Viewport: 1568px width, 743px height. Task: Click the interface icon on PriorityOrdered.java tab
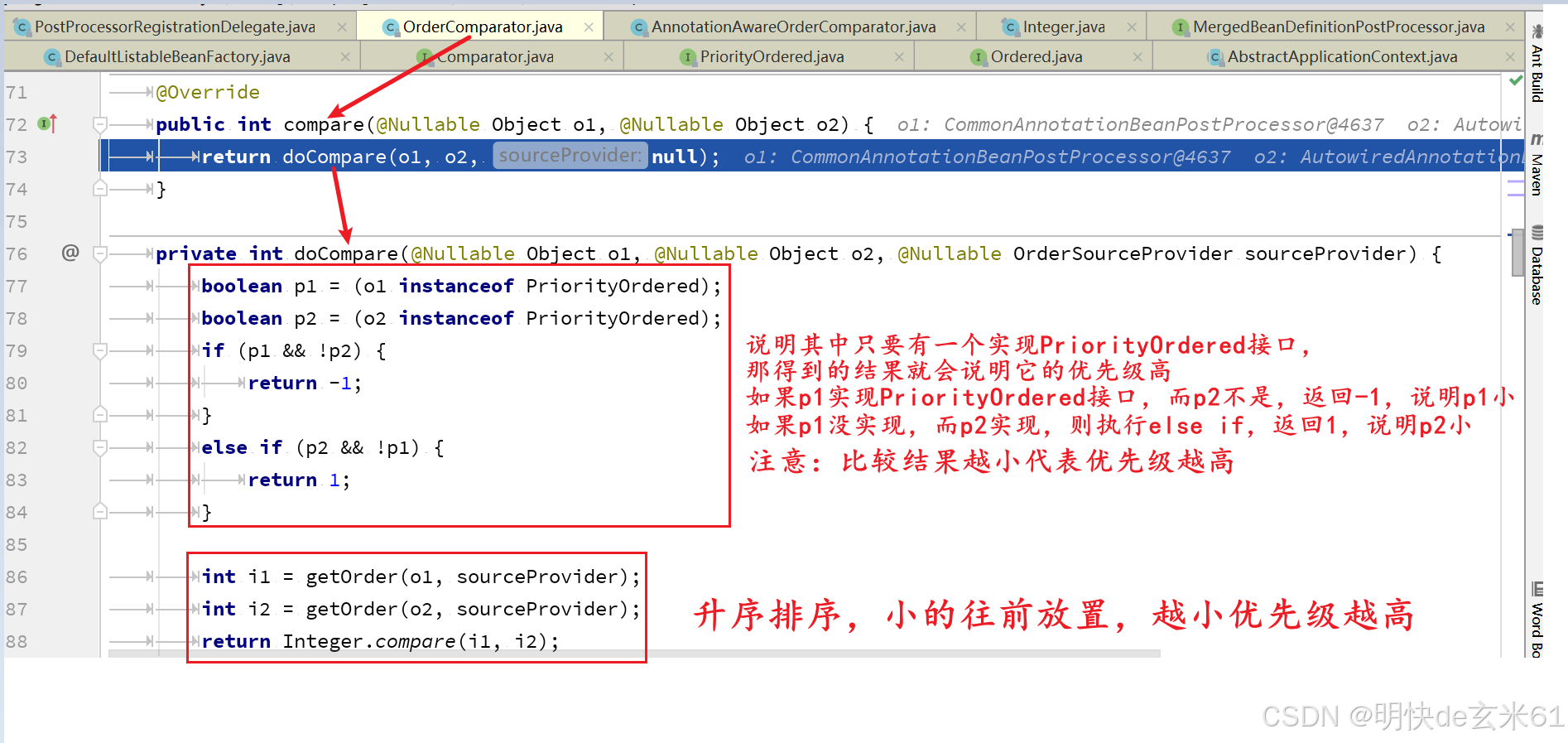[687, 57]
